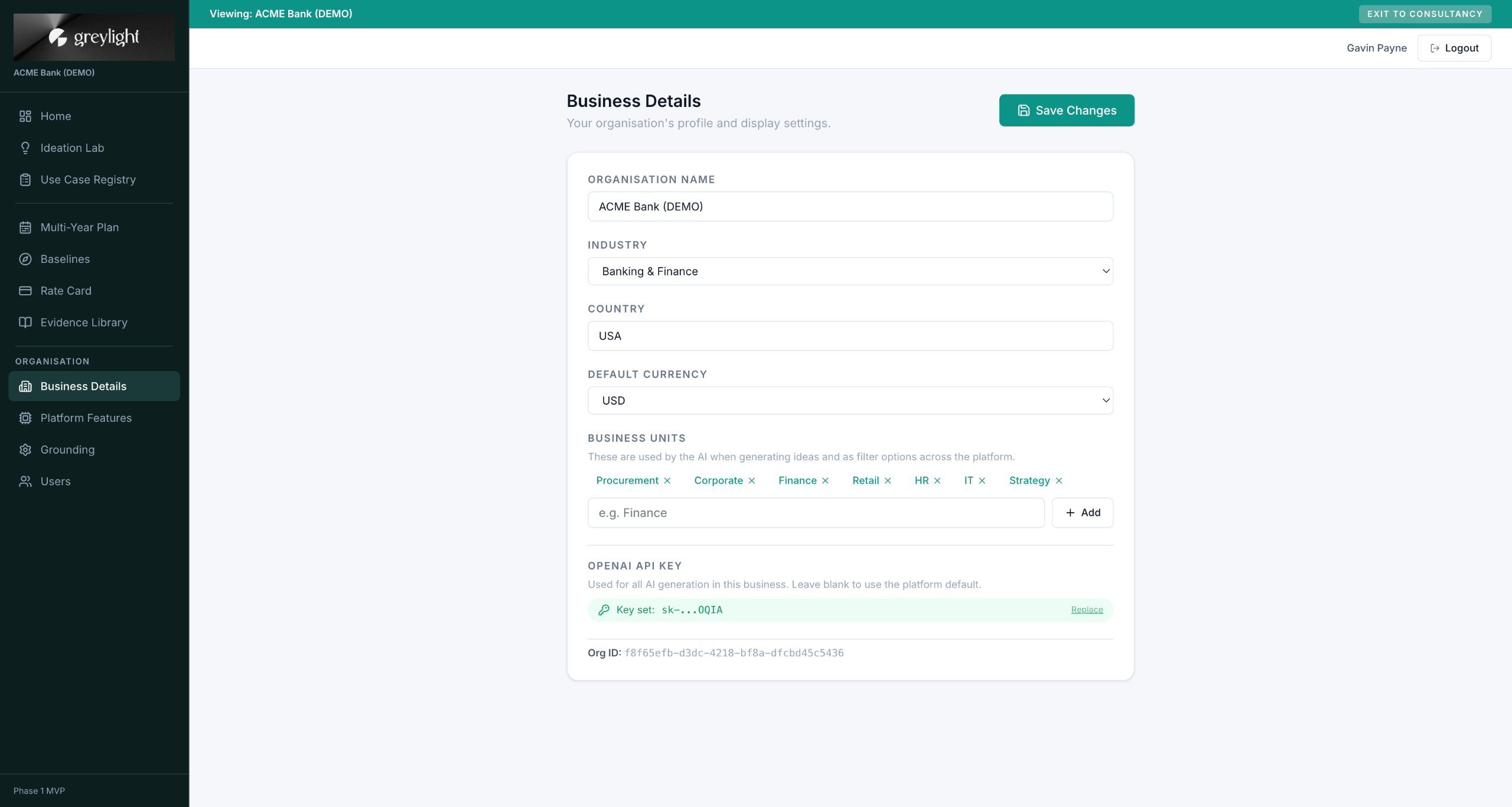The height and width of the screenshot is (807, 1512).
Task: Click the Platform Features chip icon
Action: point(25,418)
